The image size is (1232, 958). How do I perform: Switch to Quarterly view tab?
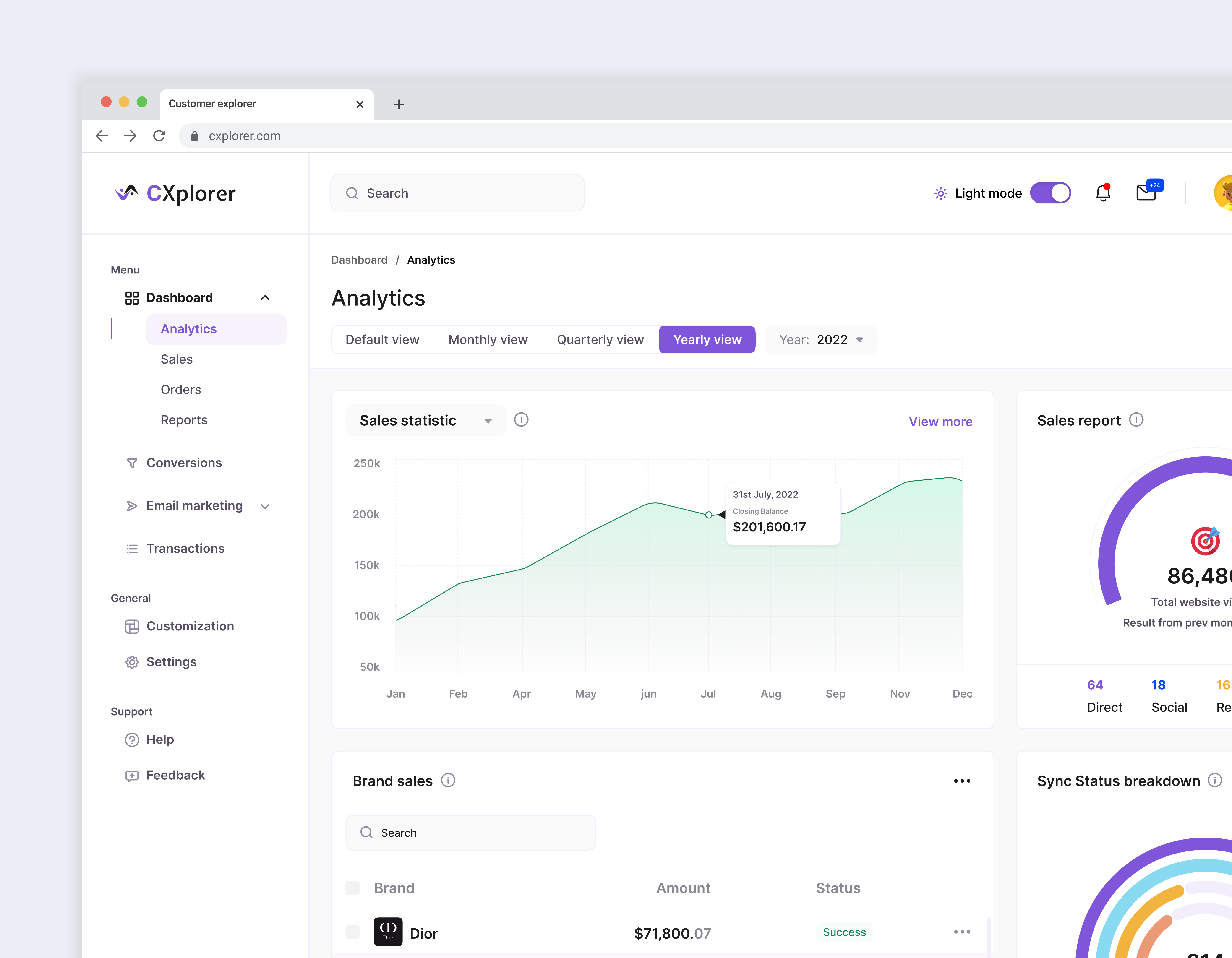[600, 339]
